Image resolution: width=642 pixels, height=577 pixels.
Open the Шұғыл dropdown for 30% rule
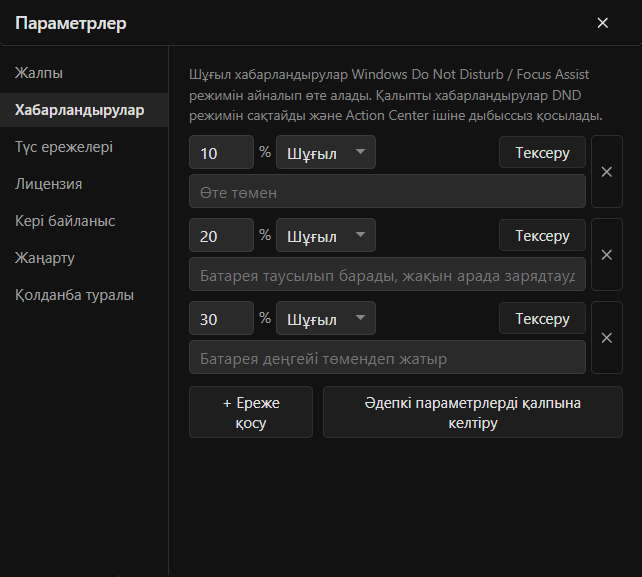[326, 318]
